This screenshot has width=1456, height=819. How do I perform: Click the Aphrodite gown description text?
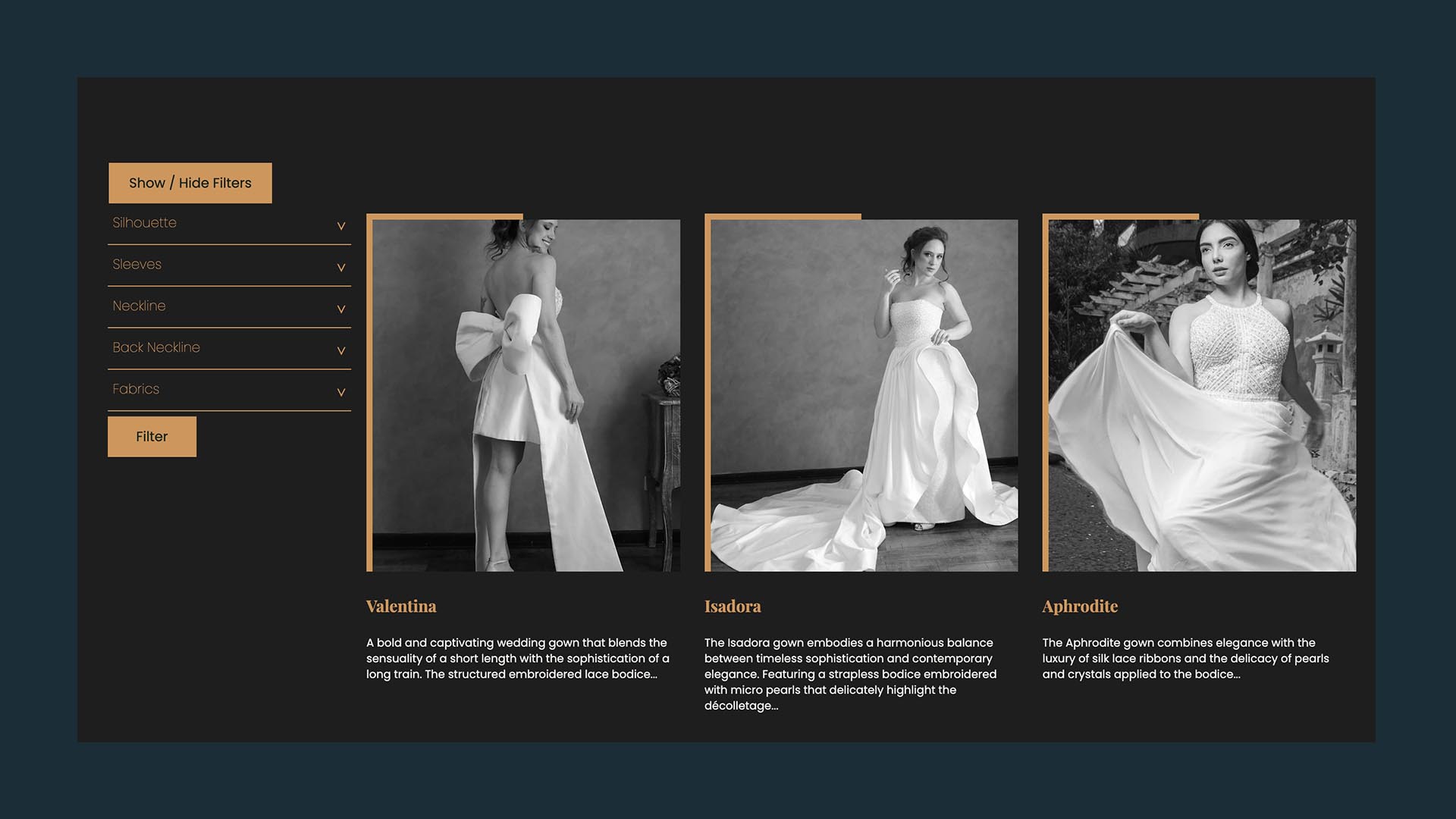[1185, 658]
